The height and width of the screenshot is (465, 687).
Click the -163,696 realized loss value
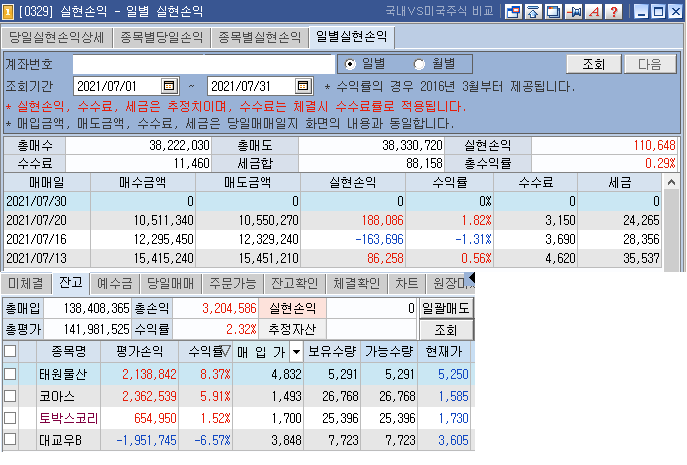pos(379,239)
